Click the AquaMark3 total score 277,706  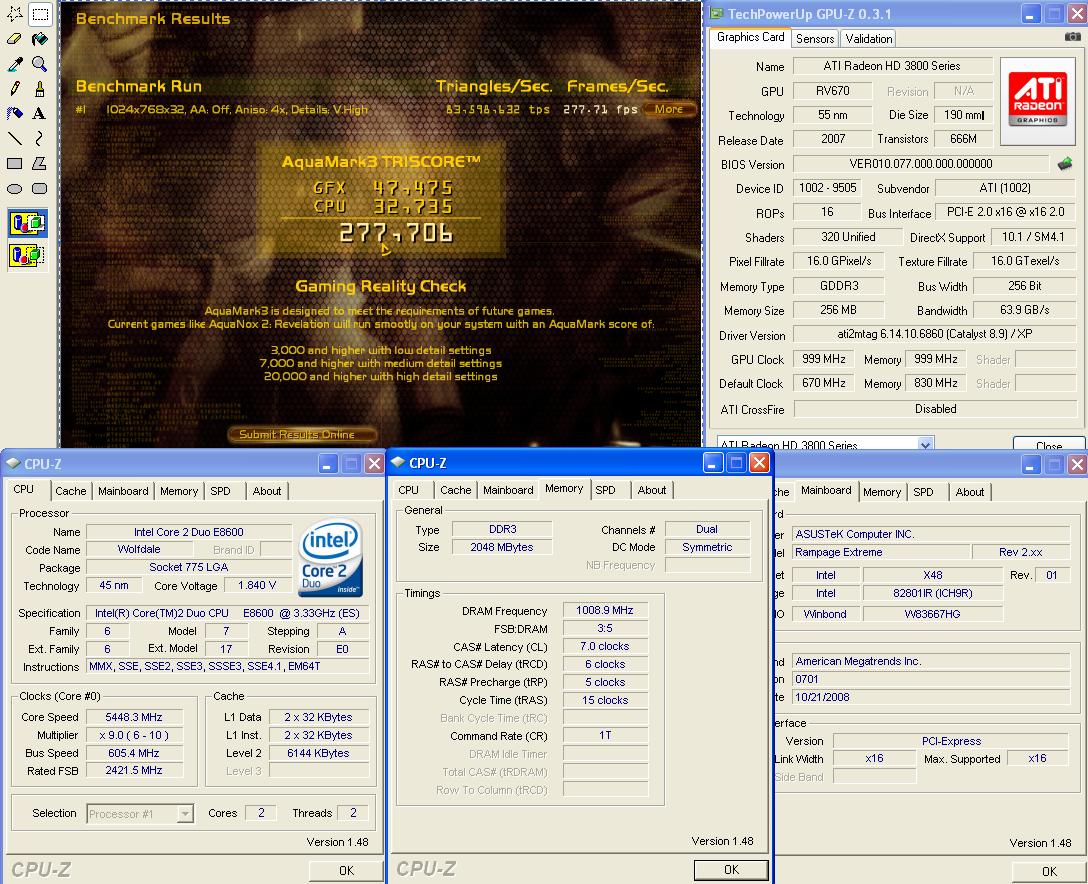(396, 233)
